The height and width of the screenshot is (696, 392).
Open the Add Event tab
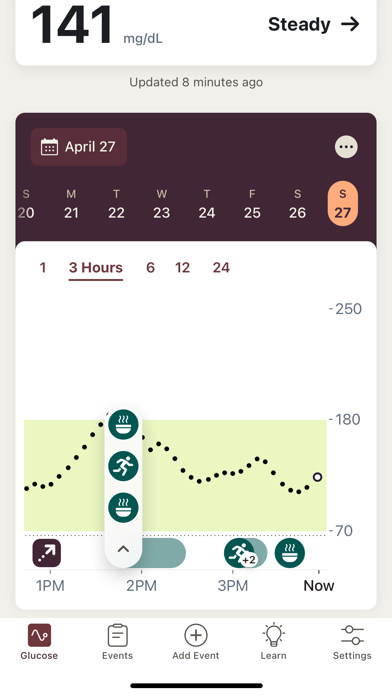click(x=196, y=641)
